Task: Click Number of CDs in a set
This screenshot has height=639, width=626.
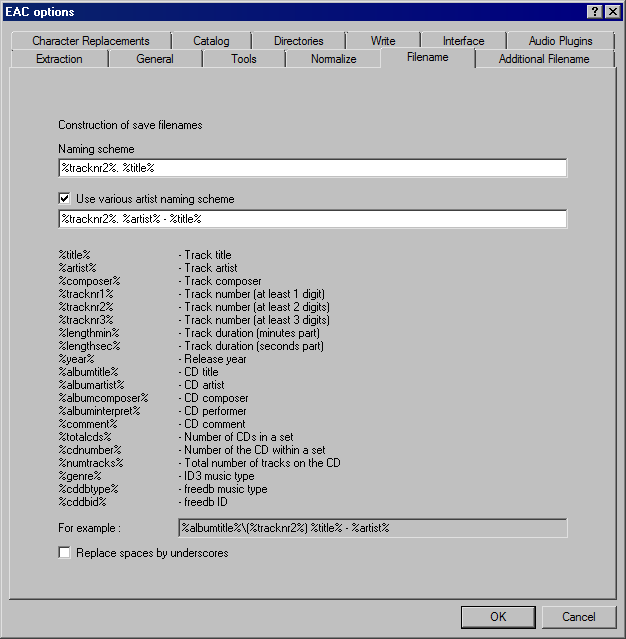Action: 236,437
